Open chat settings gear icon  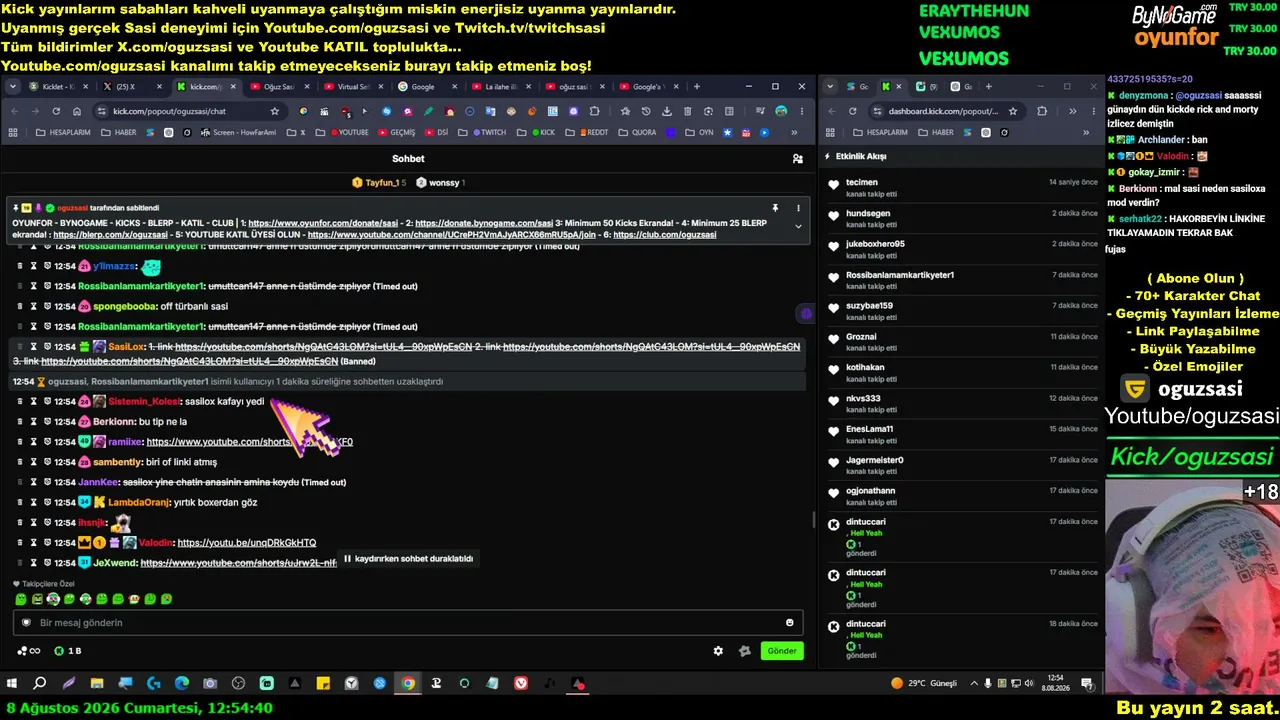click(x=718, y=651)
